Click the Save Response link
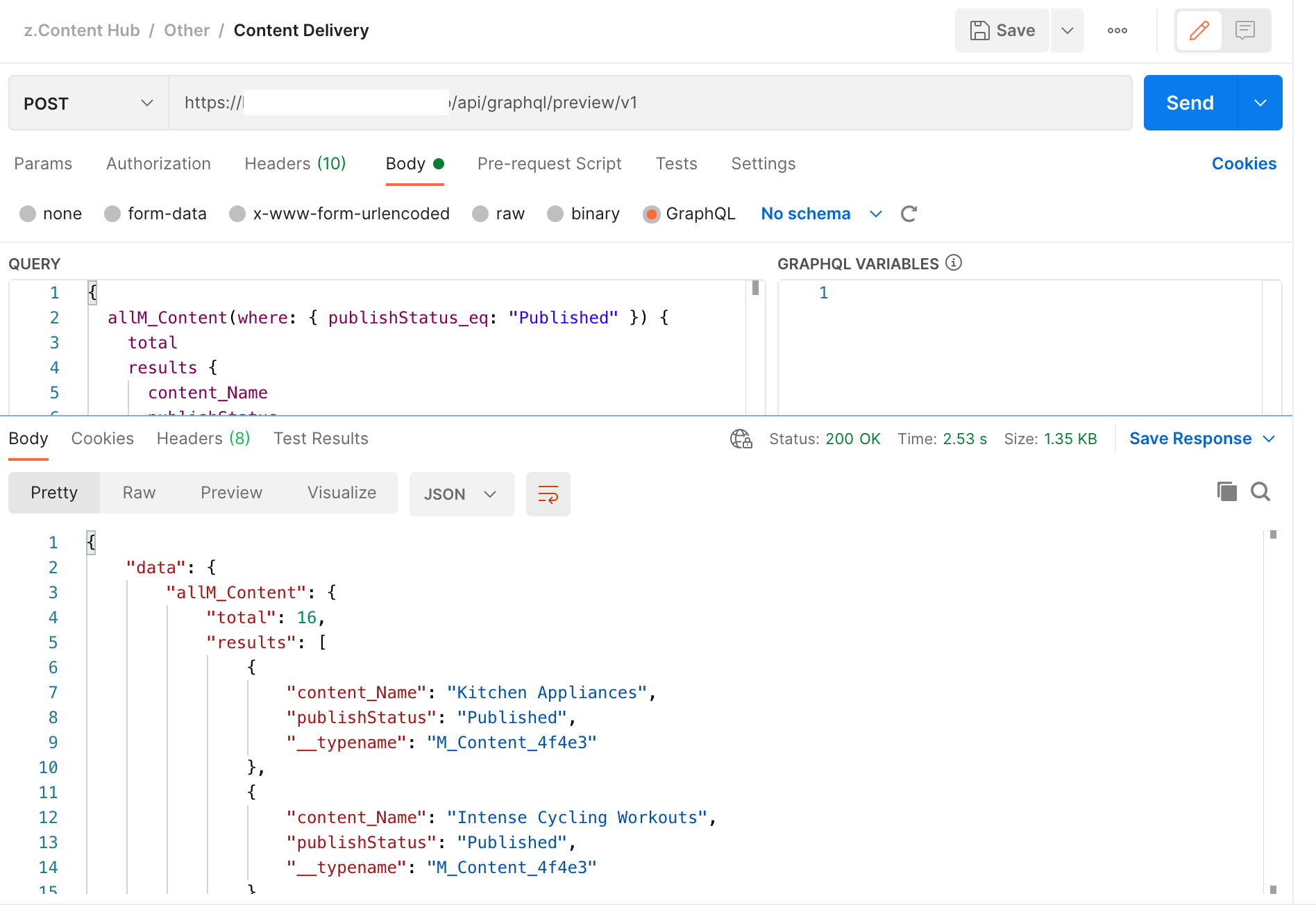1316x912 pixels. click(1190, 439)
